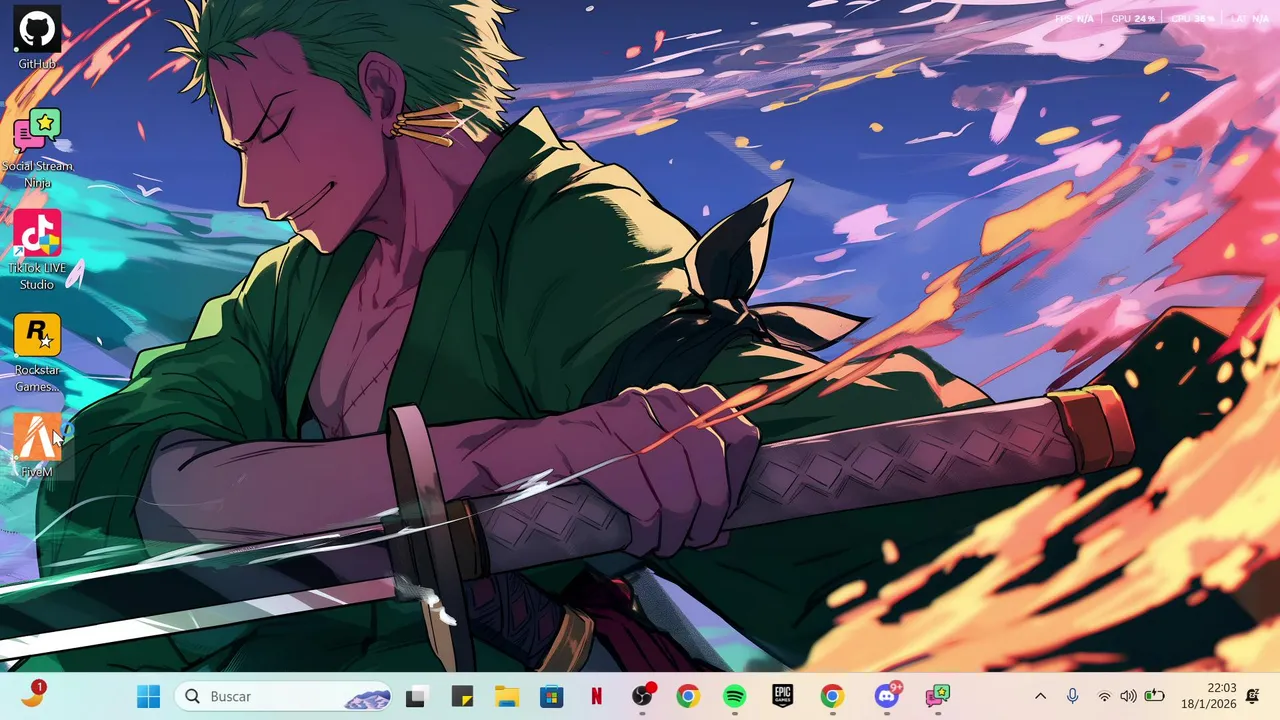
Task: Open Discord from the taskbar
Action: (x=887, y=696)
